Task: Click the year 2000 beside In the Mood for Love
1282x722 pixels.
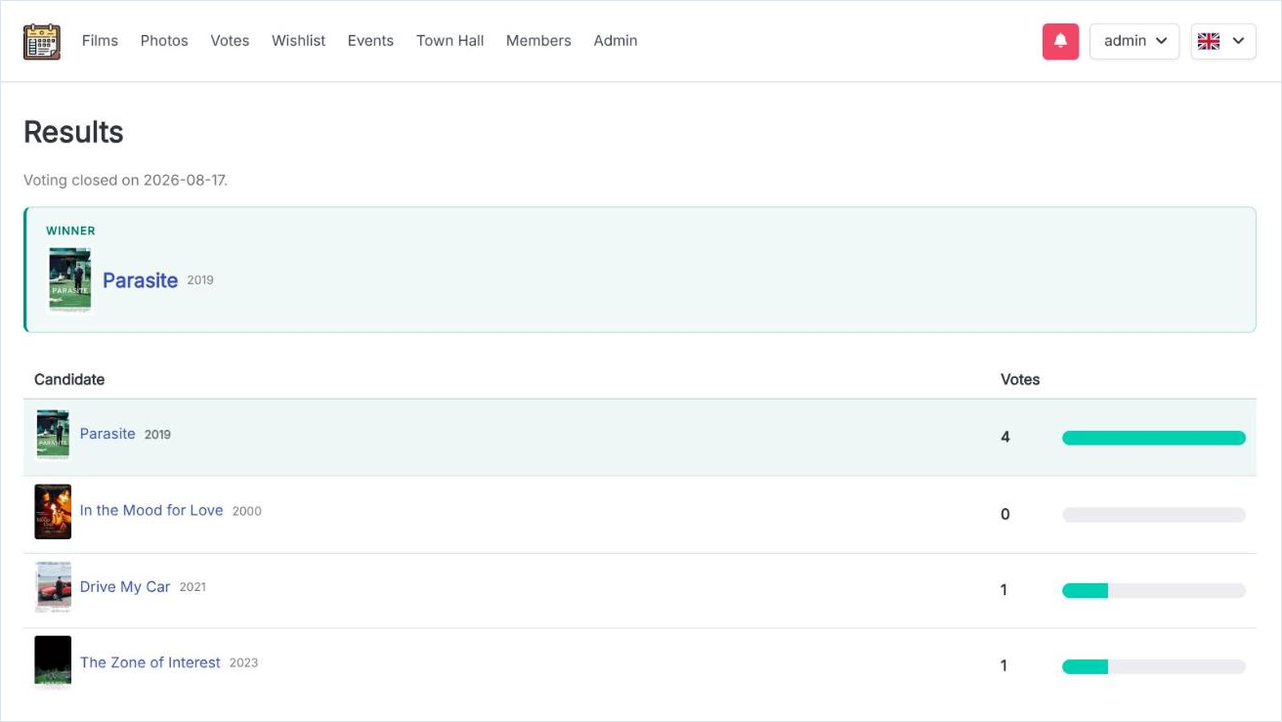Action: pyautogui.click(x=247, y=511)
